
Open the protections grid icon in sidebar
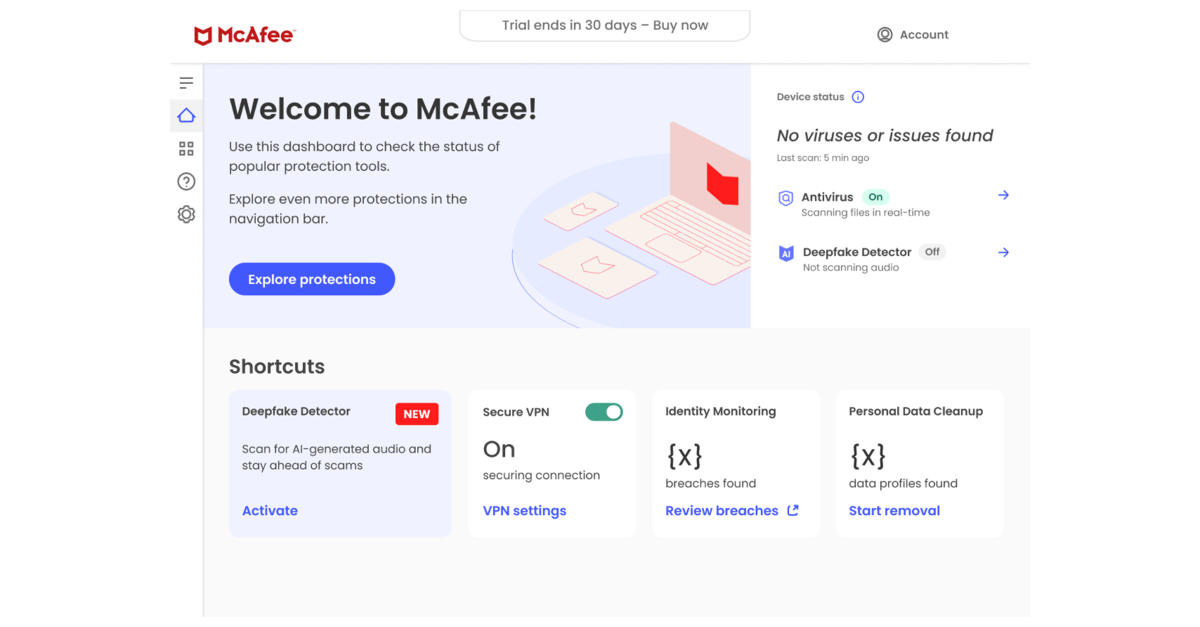tap(186, 148)
